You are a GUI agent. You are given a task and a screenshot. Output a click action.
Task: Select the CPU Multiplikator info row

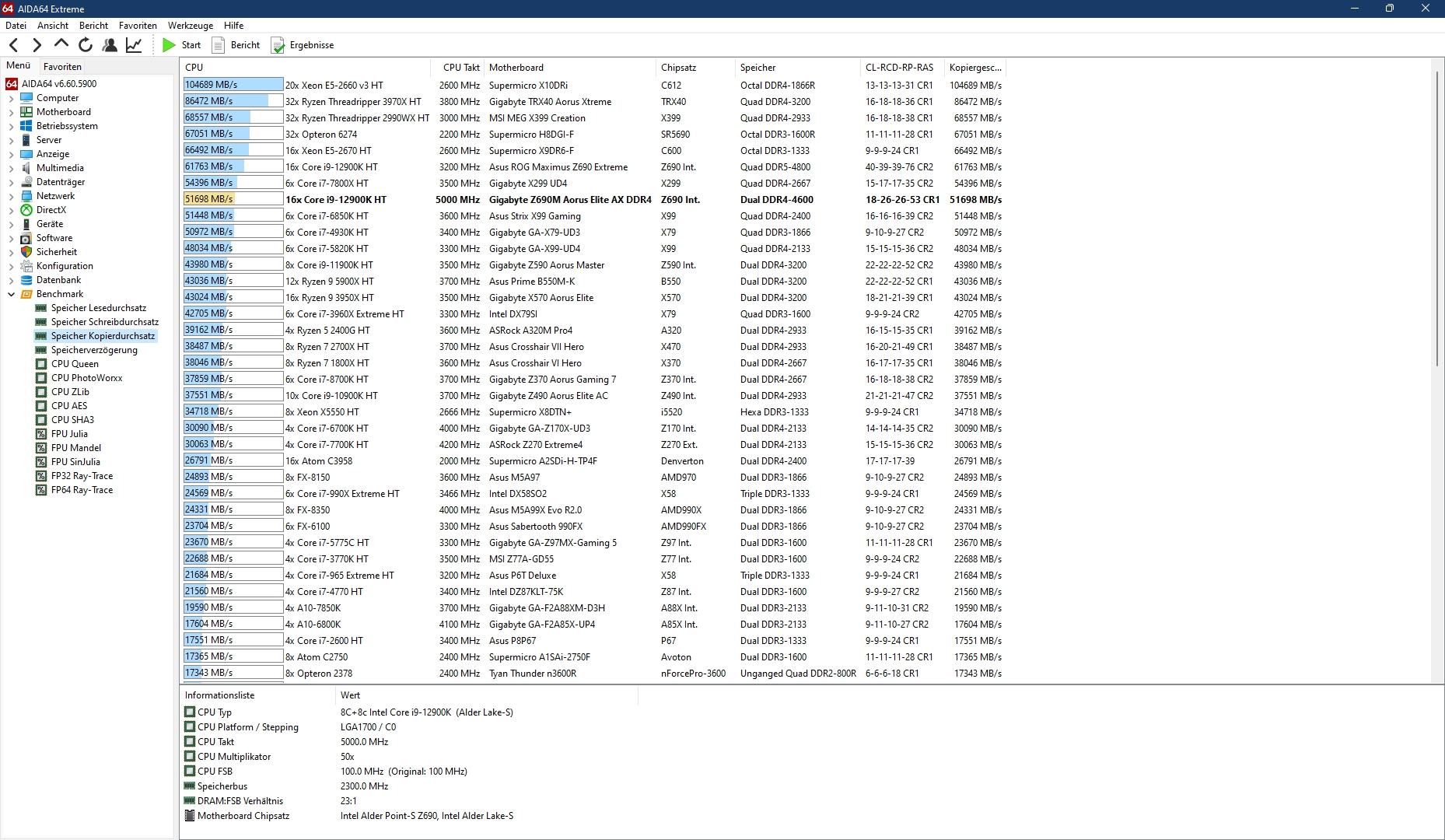tap(410, 757)
